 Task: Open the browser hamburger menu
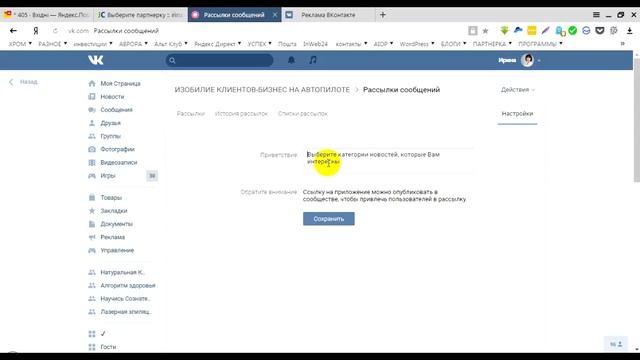pos(596,15)
